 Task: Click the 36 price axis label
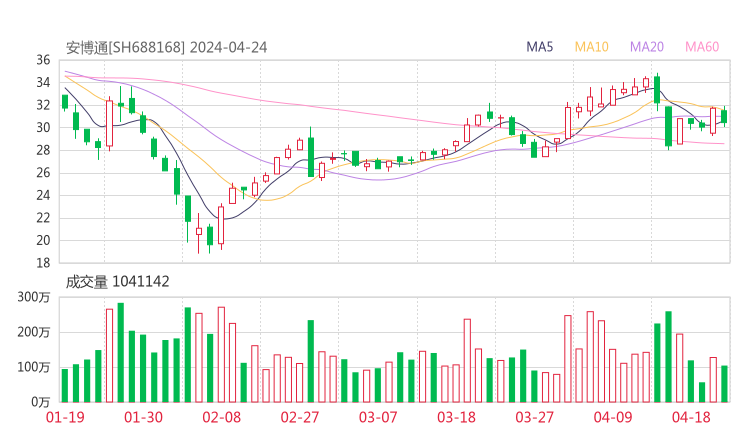coord(43,60)
